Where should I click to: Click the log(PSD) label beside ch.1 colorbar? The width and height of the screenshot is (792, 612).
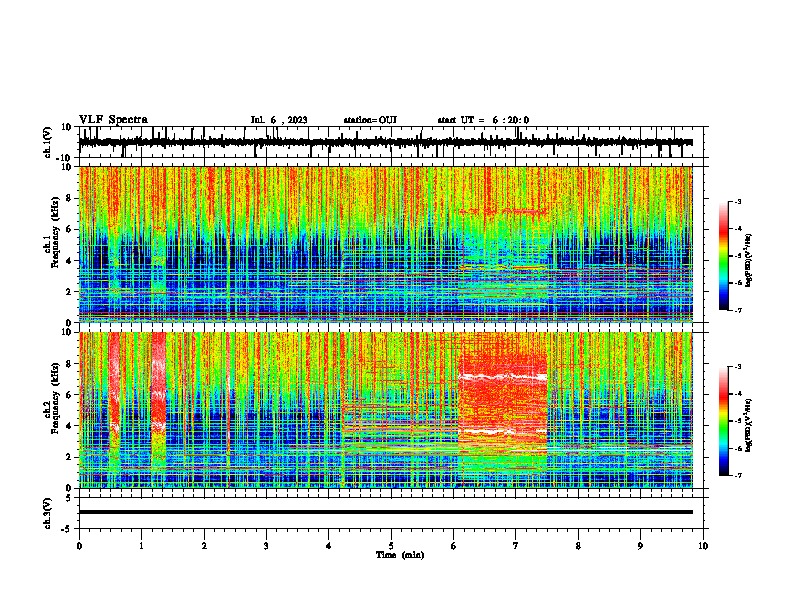coord(749,260)
